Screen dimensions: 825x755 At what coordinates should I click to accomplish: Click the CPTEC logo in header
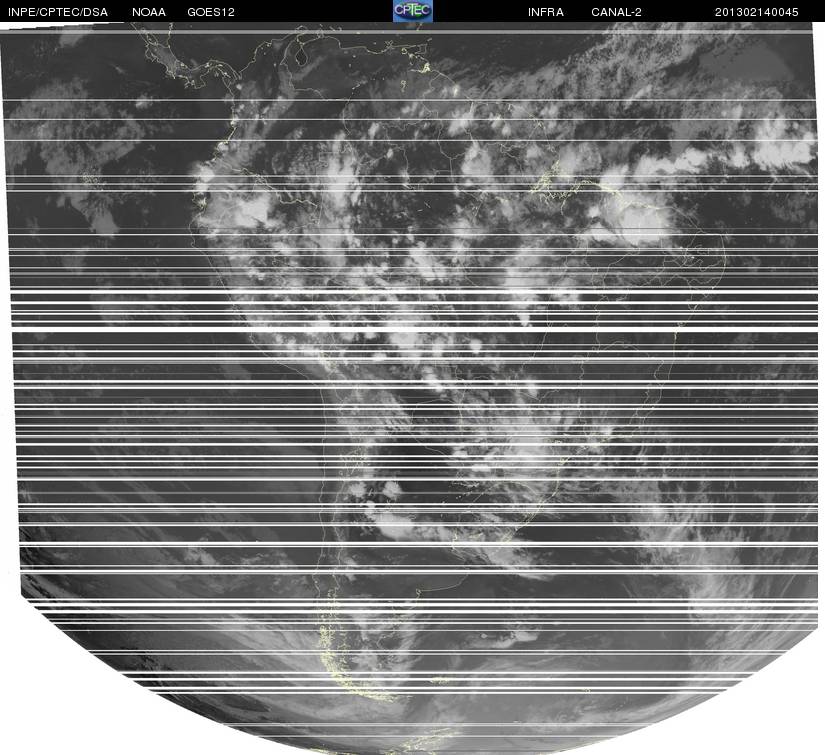pyautogui.click(x=413, y=11)
